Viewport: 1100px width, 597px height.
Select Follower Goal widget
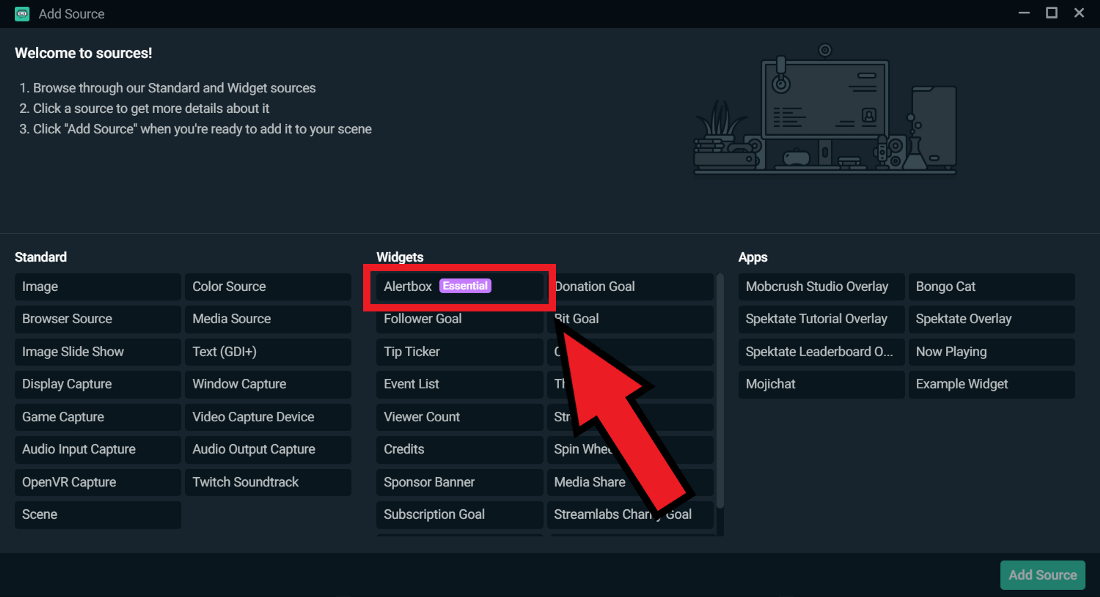click(460, 318)
